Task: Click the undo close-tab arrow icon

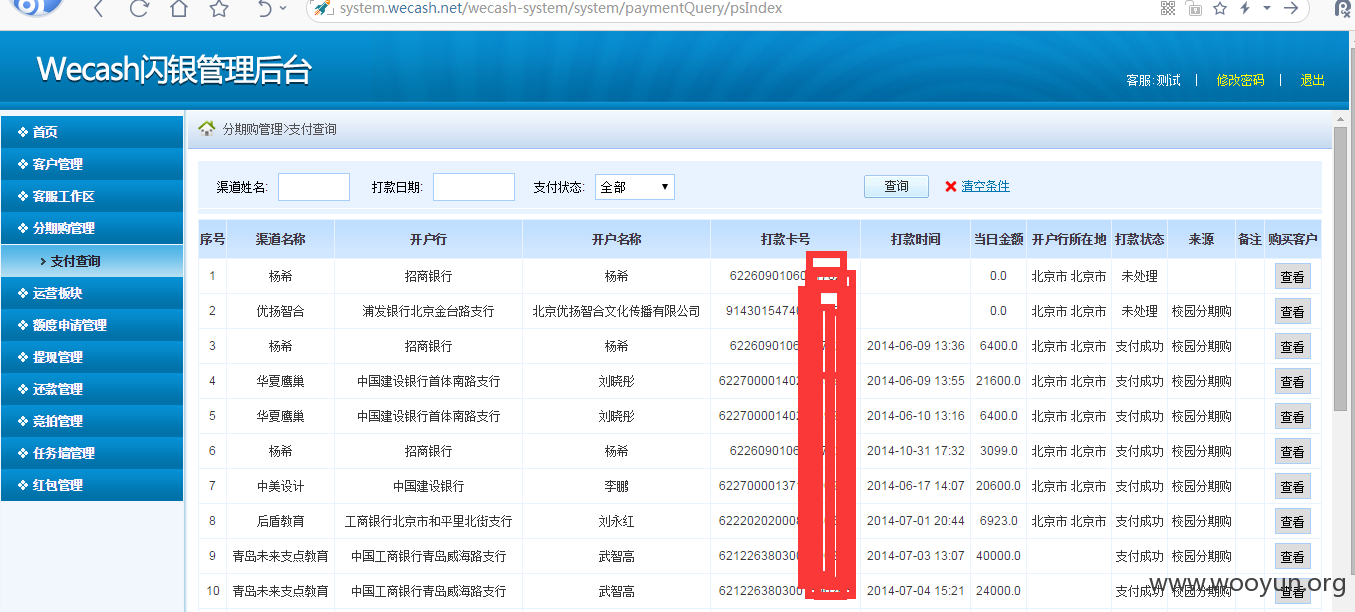Action: click(x=265, y=9)
